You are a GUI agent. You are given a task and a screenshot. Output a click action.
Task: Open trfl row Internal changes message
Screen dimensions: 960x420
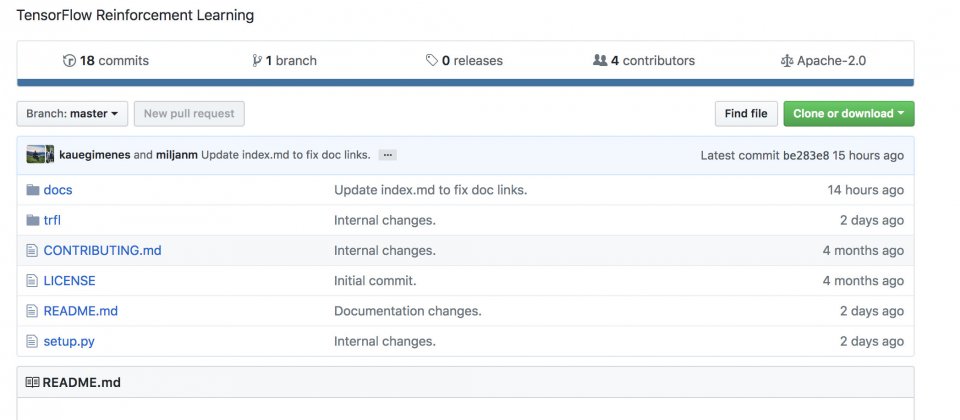click(384, 220)
